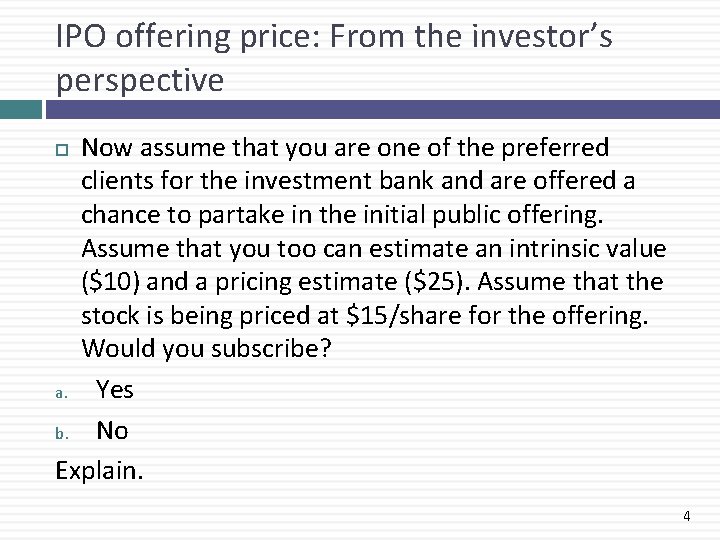
Task: Click the word 'preferred' in the first line
Action: (549, 148)
